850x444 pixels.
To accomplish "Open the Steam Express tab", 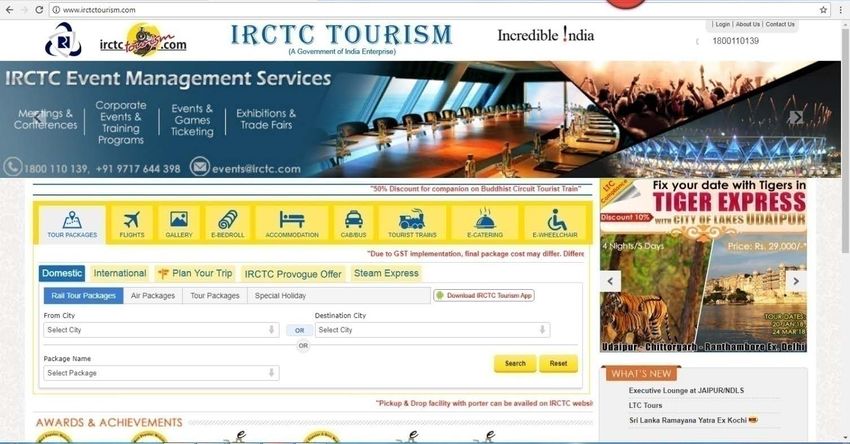I will coord(386,273).
